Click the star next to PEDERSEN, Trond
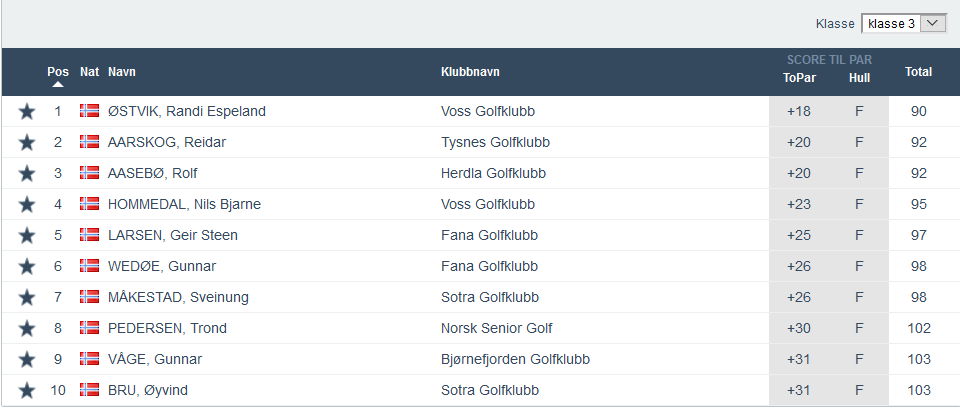Screen dimensions: 960x409 coord(27,328)
